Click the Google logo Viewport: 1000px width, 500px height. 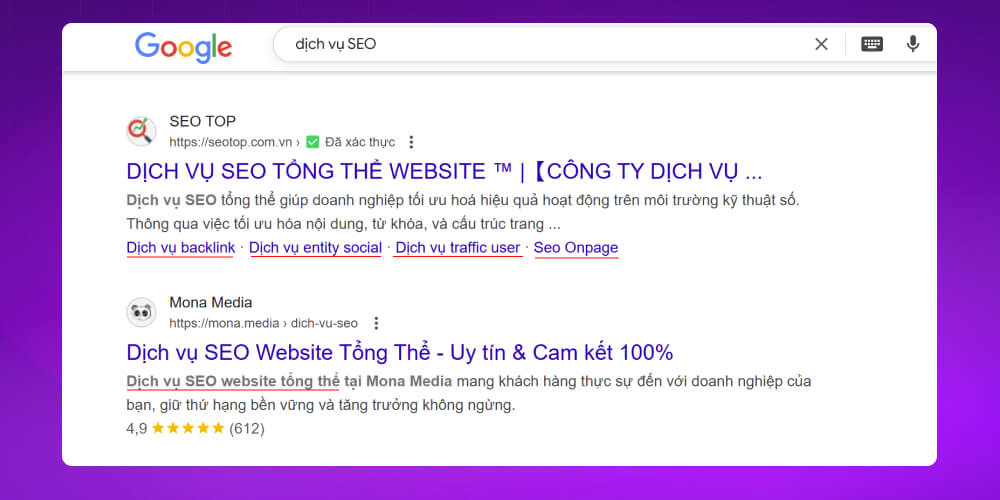pos(183,47)
